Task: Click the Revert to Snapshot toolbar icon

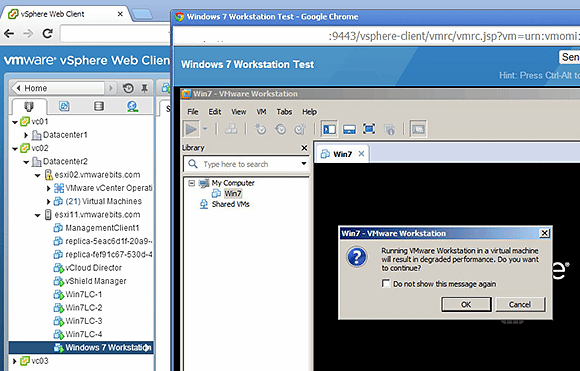Action: coord(280,129)
